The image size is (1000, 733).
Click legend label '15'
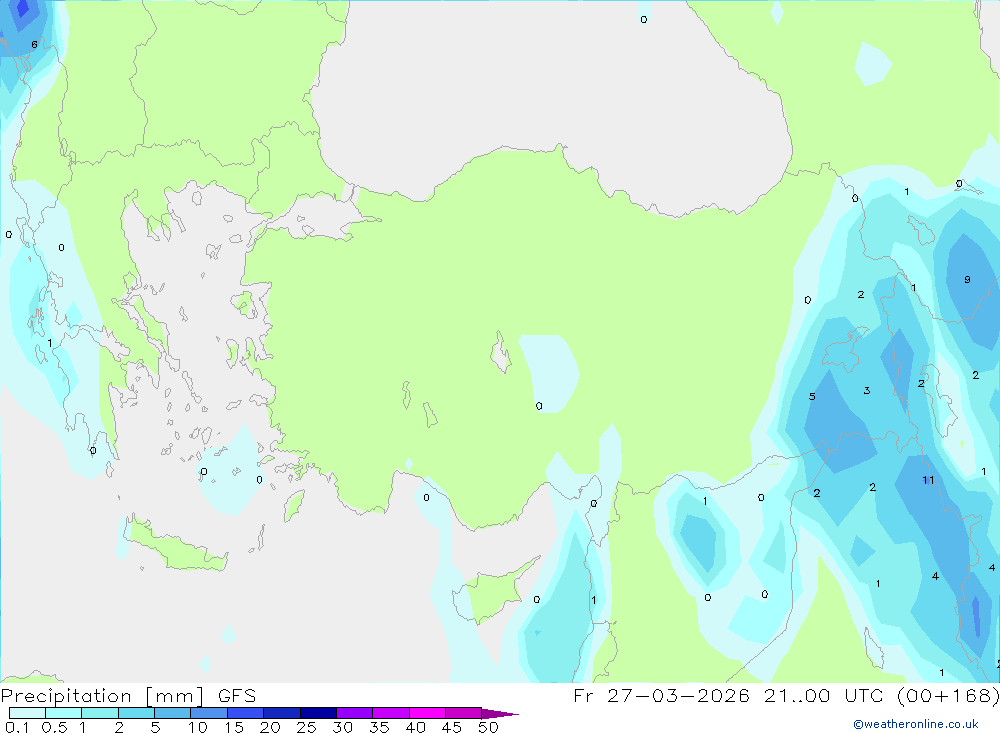pos(234,727)
